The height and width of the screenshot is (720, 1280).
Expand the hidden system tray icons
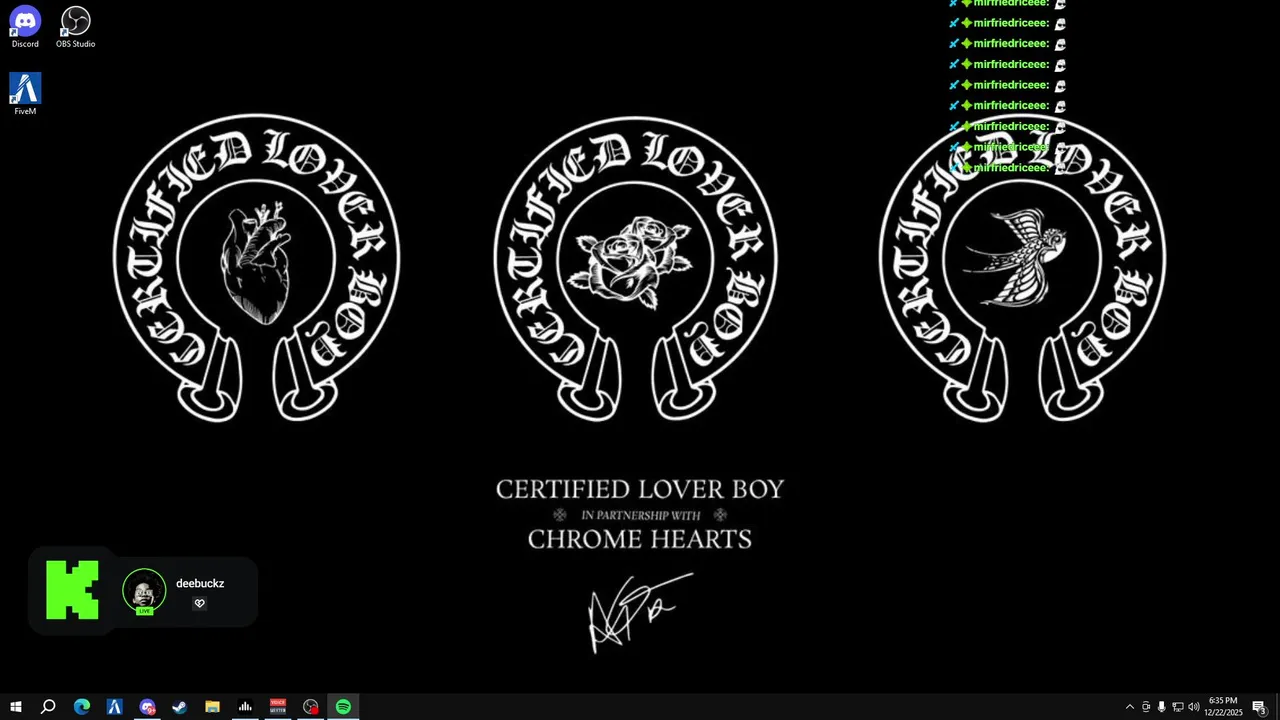tap(1130, 707)
